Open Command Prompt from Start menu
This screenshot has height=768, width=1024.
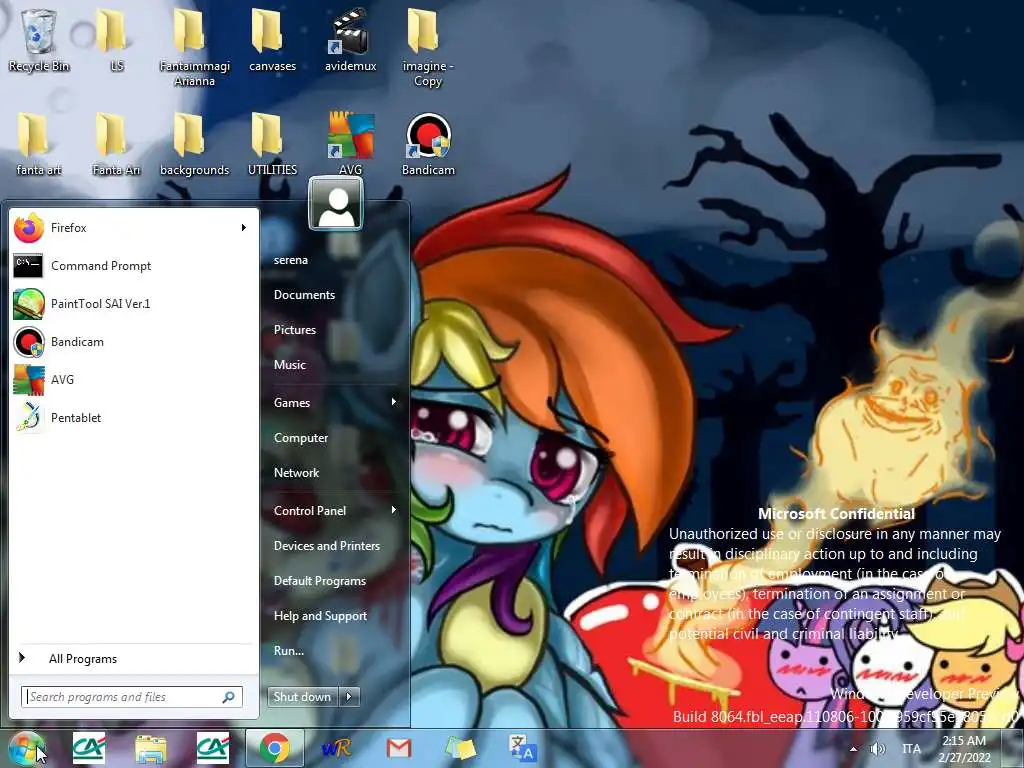tap(134, 266)
